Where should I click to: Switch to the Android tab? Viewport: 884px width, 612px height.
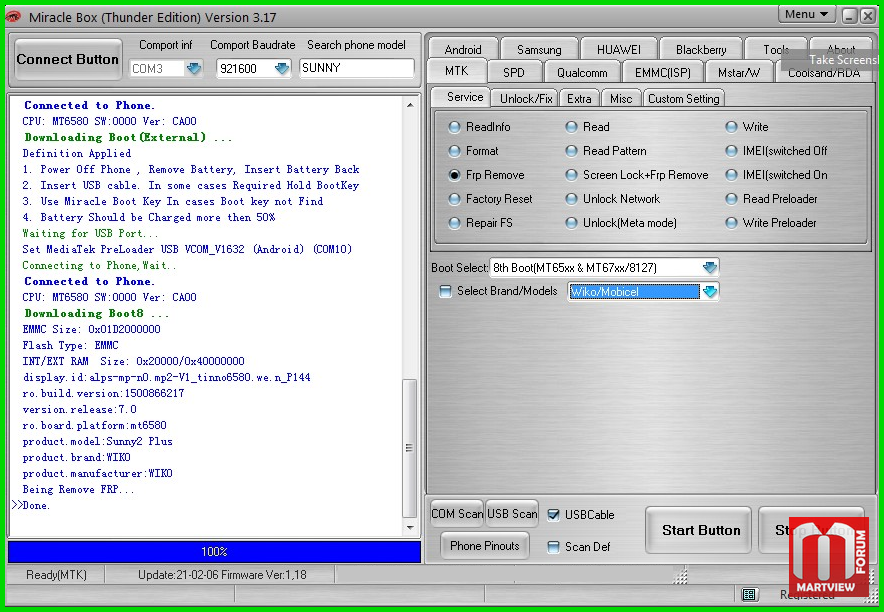pos(463,50)
